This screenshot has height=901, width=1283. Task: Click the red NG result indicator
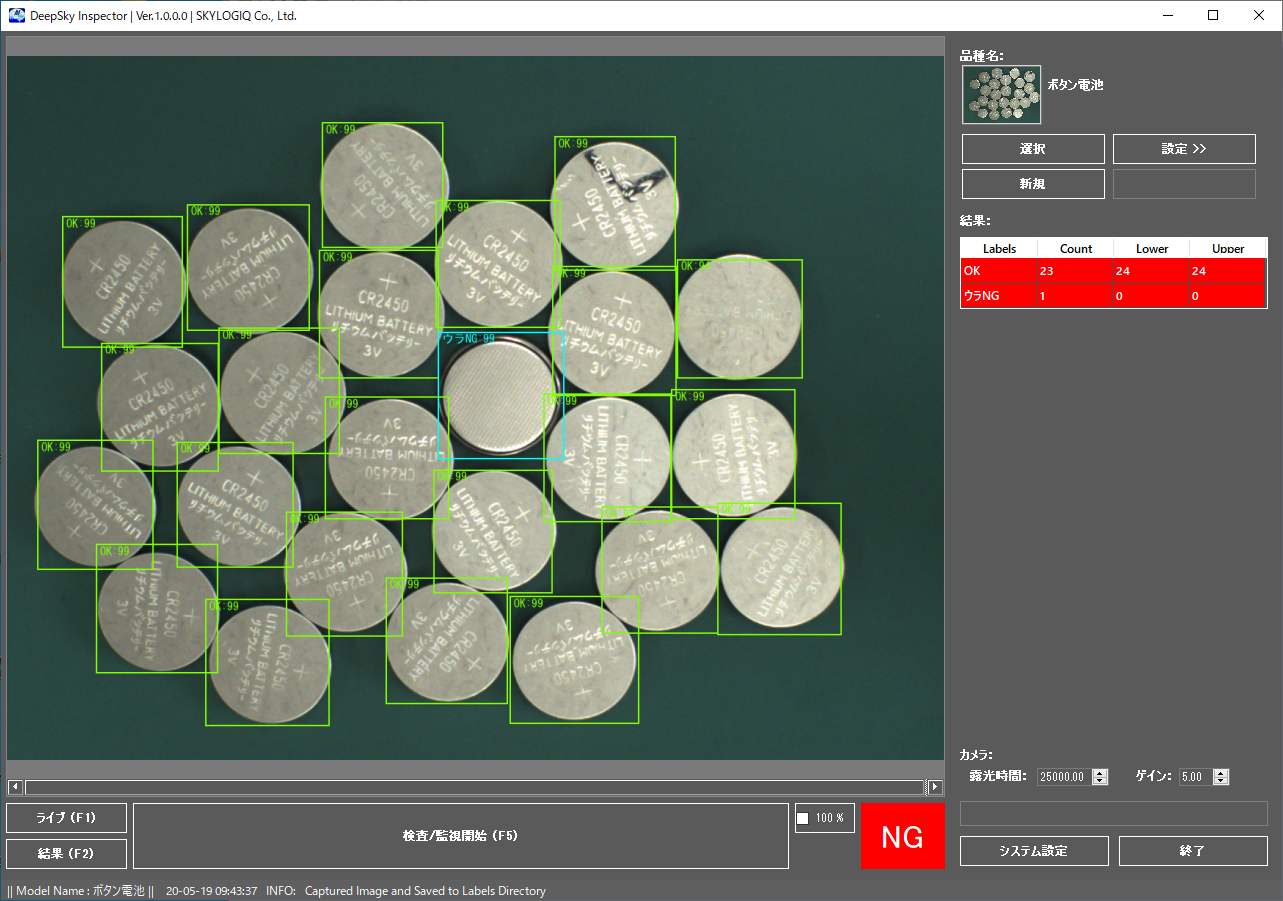[x=903, y=837]
